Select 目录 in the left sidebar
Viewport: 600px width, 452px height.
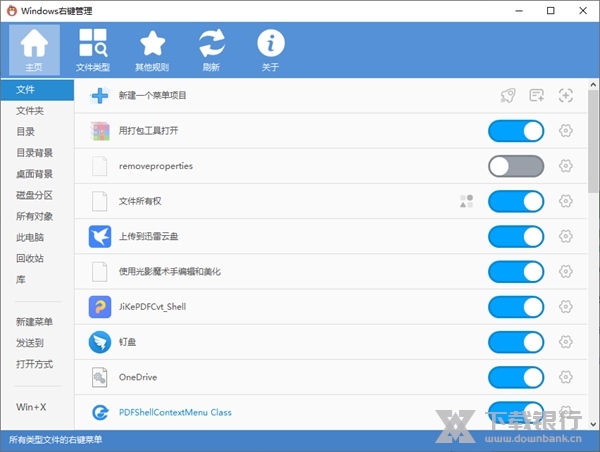37,132
